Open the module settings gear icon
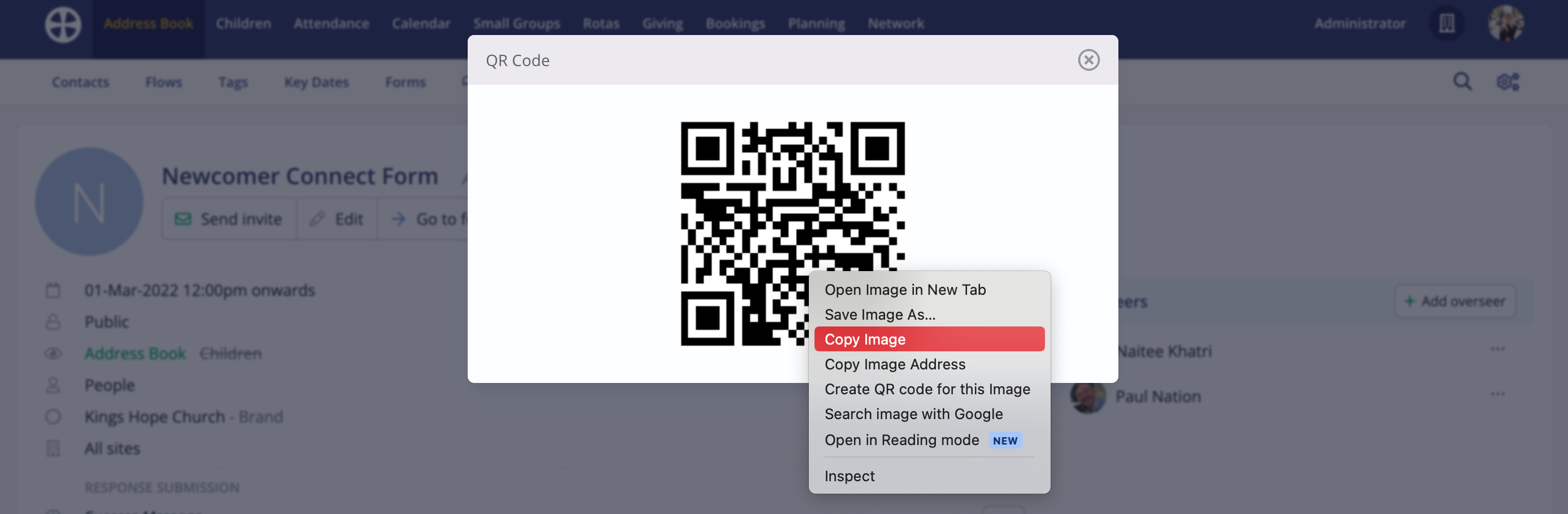 [1508, 81]
